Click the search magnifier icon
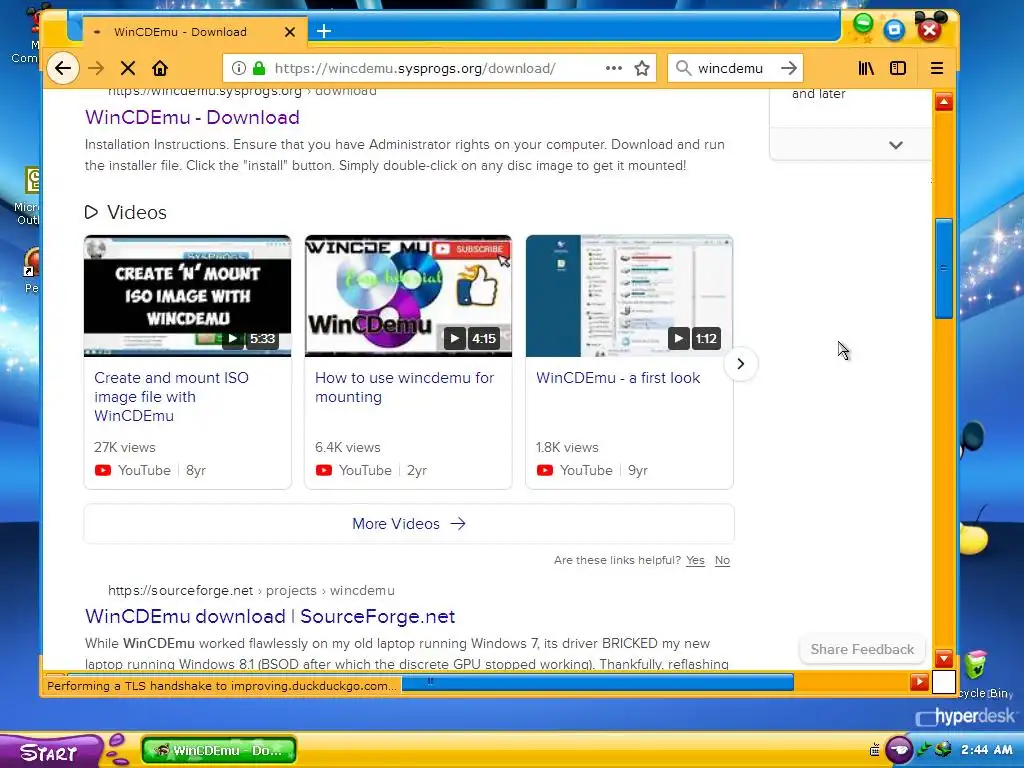Viewport: 1024px width, 768px height. pyautogui.click(x=683, y=68)
